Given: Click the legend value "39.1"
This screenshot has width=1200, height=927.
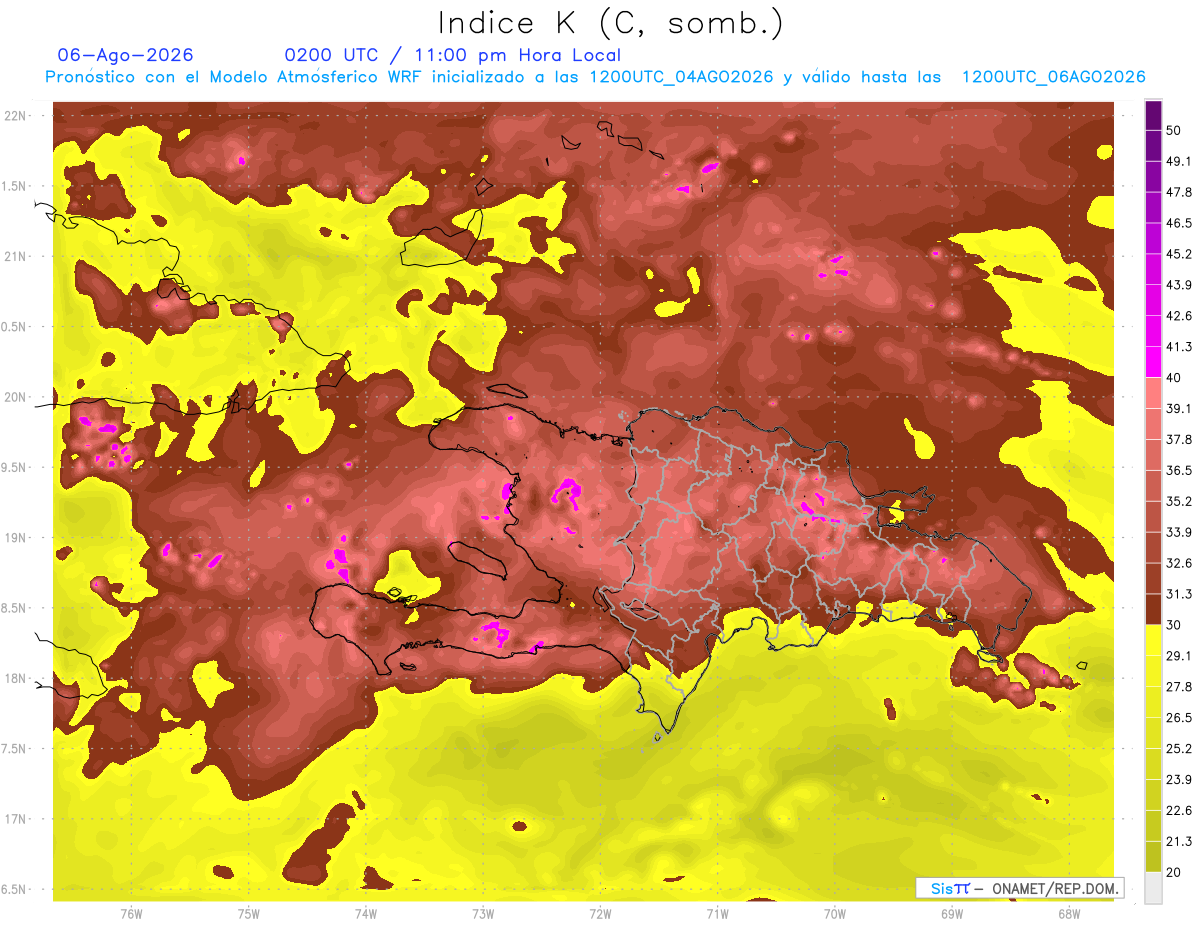Looking at the screenshot, I should pyautogui.click(x=1178, y=408).
